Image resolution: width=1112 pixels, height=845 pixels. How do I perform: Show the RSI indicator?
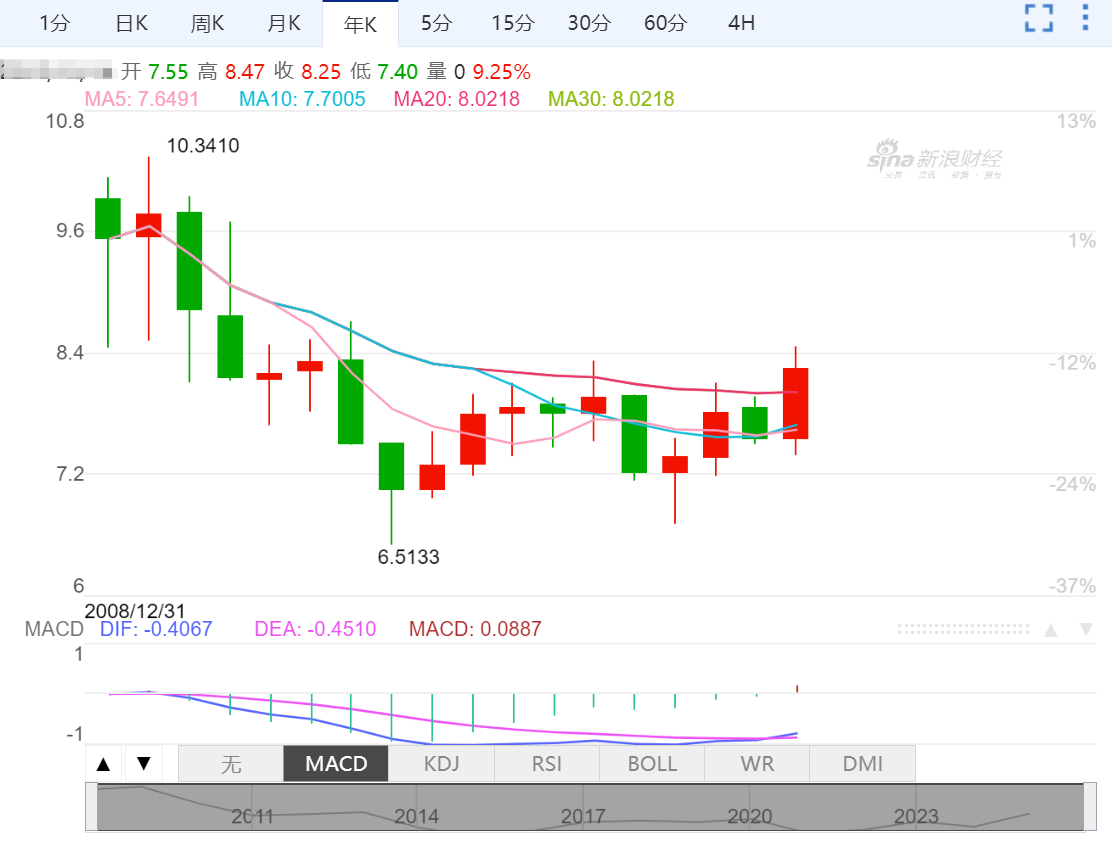[547, 764]
